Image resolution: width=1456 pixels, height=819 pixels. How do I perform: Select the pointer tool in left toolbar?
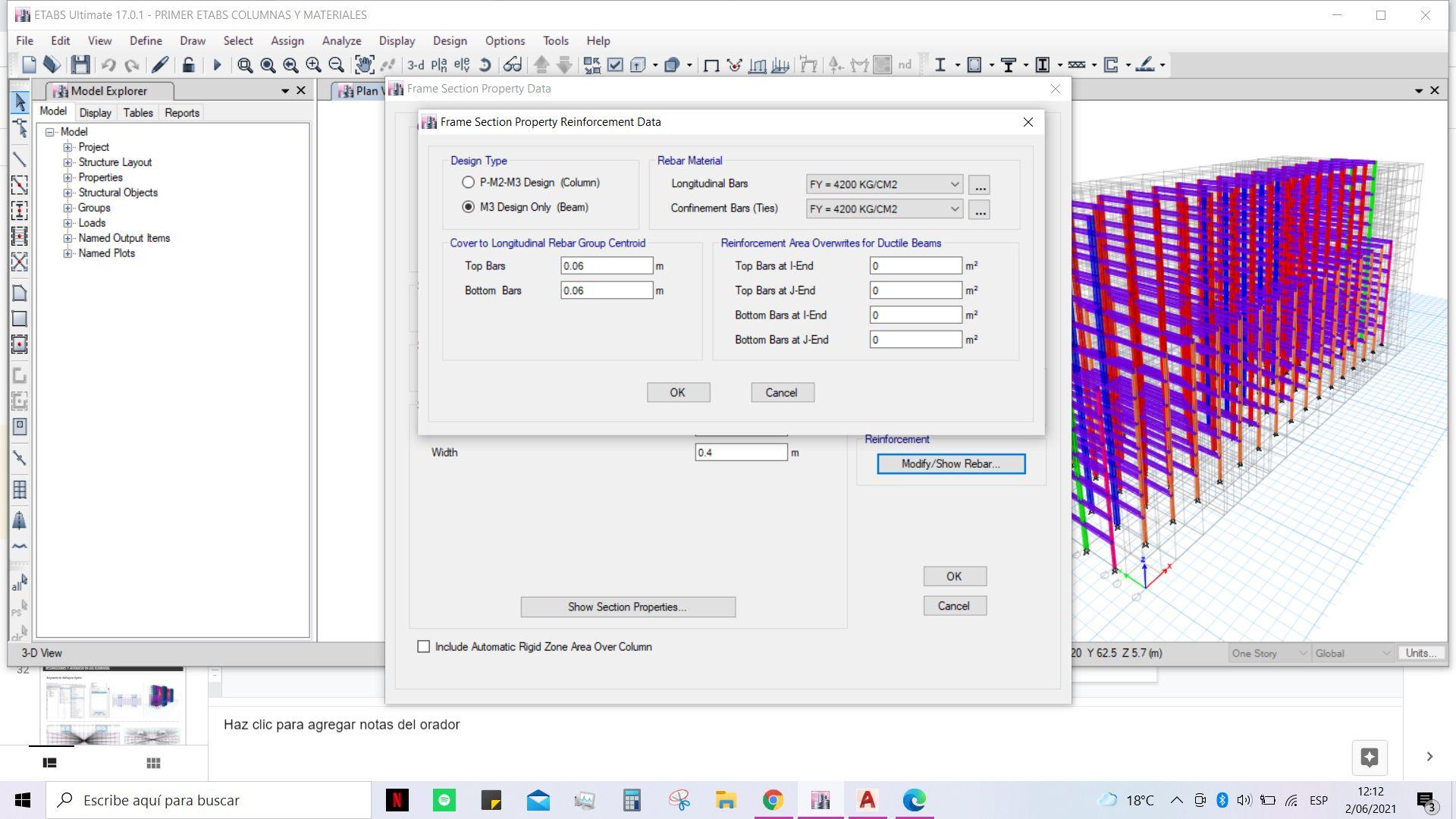(x=20, y=102)
